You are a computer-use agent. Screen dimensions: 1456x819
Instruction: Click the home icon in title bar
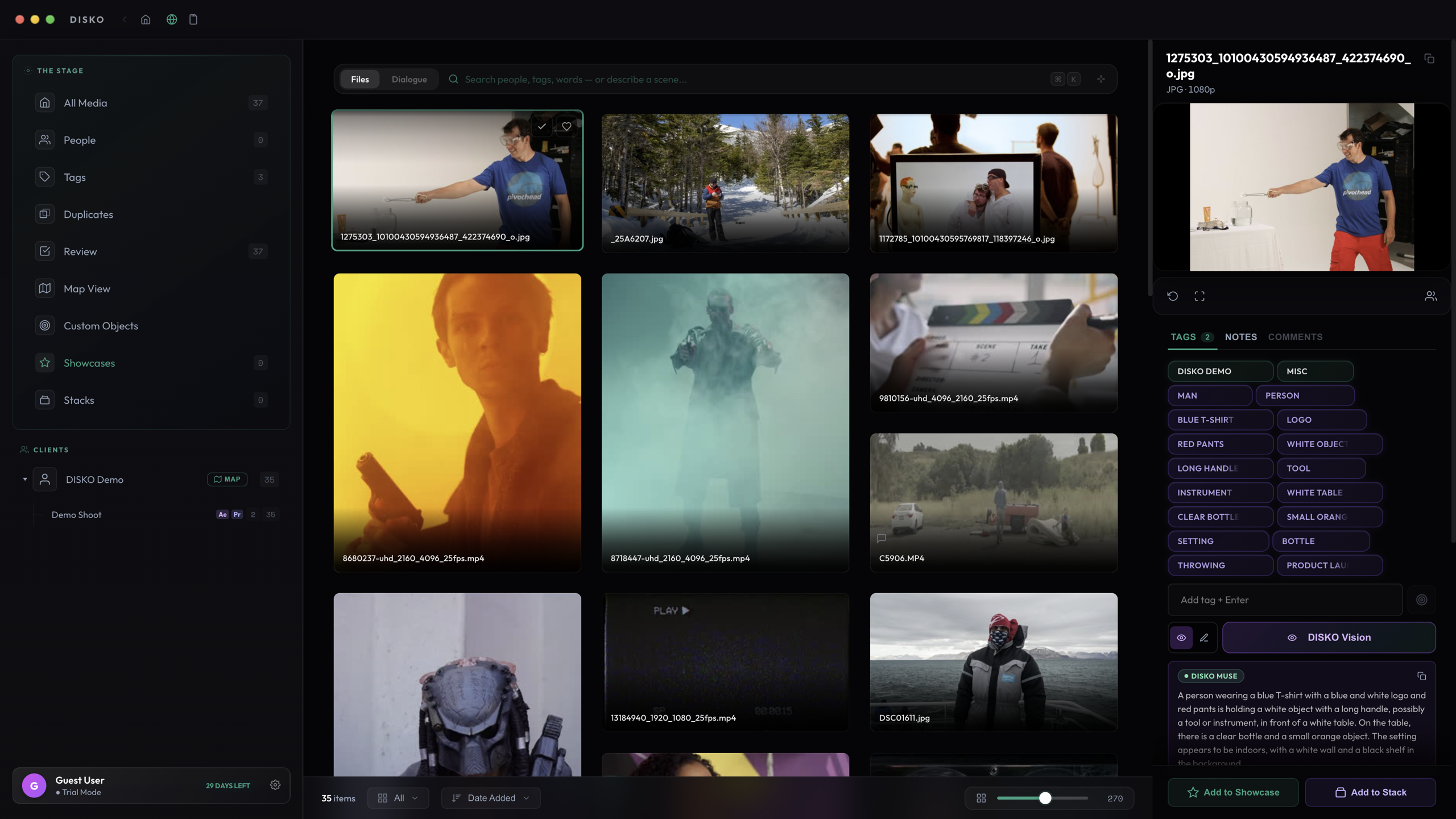click(x=146, y=19)
